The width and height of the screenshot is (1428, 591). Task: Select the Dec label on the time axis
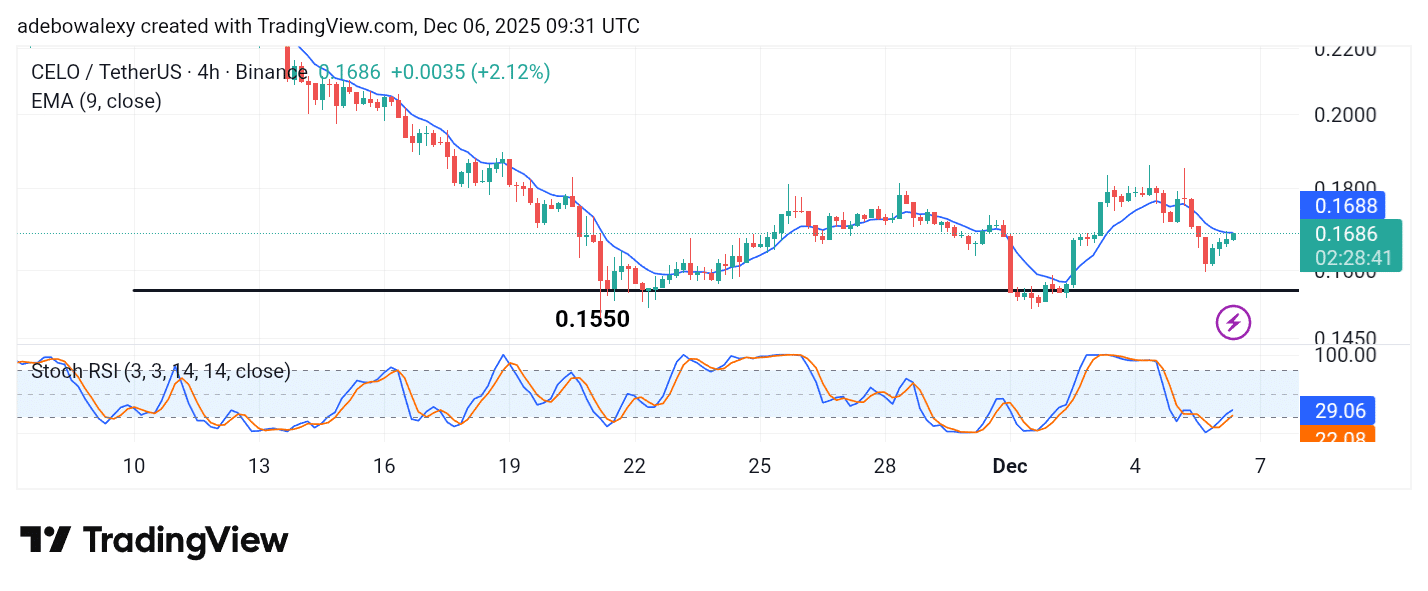1009,466
